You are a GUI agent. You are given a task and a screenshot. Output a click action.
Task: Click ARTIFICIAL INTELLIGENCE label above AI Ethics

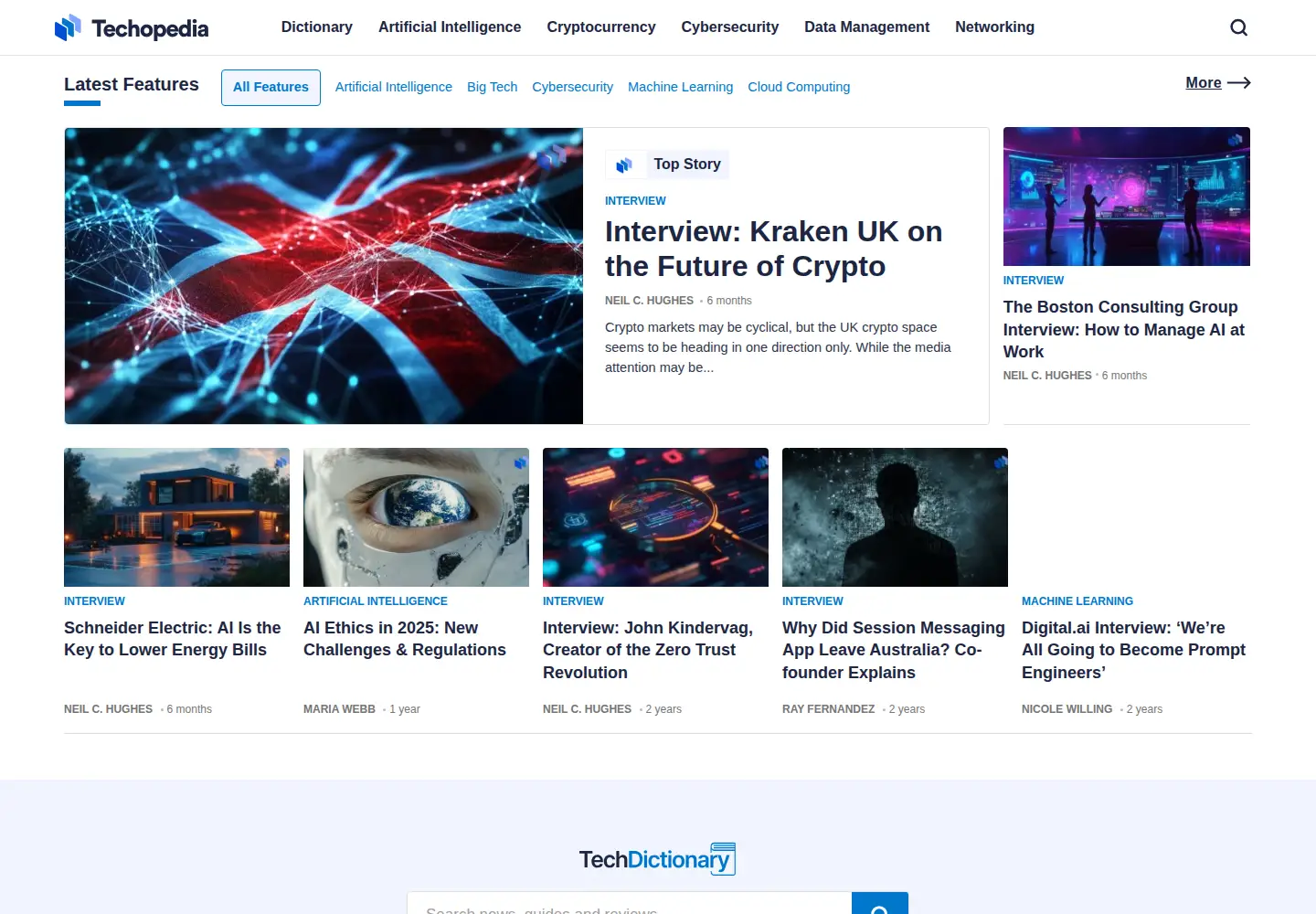[x=376, y=601]
